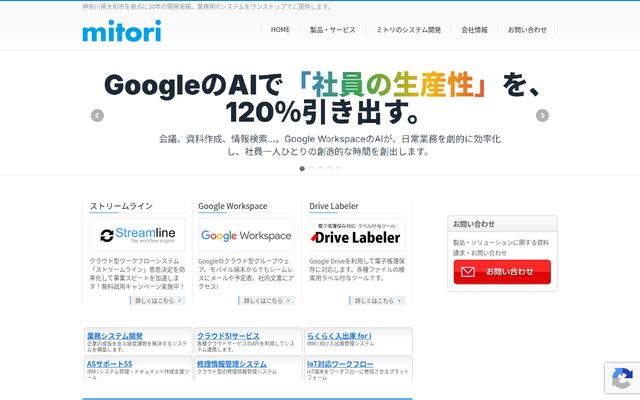Open the 修理情報管理システム link
This screenshot has width=640, height=400.
pos(231,364)
